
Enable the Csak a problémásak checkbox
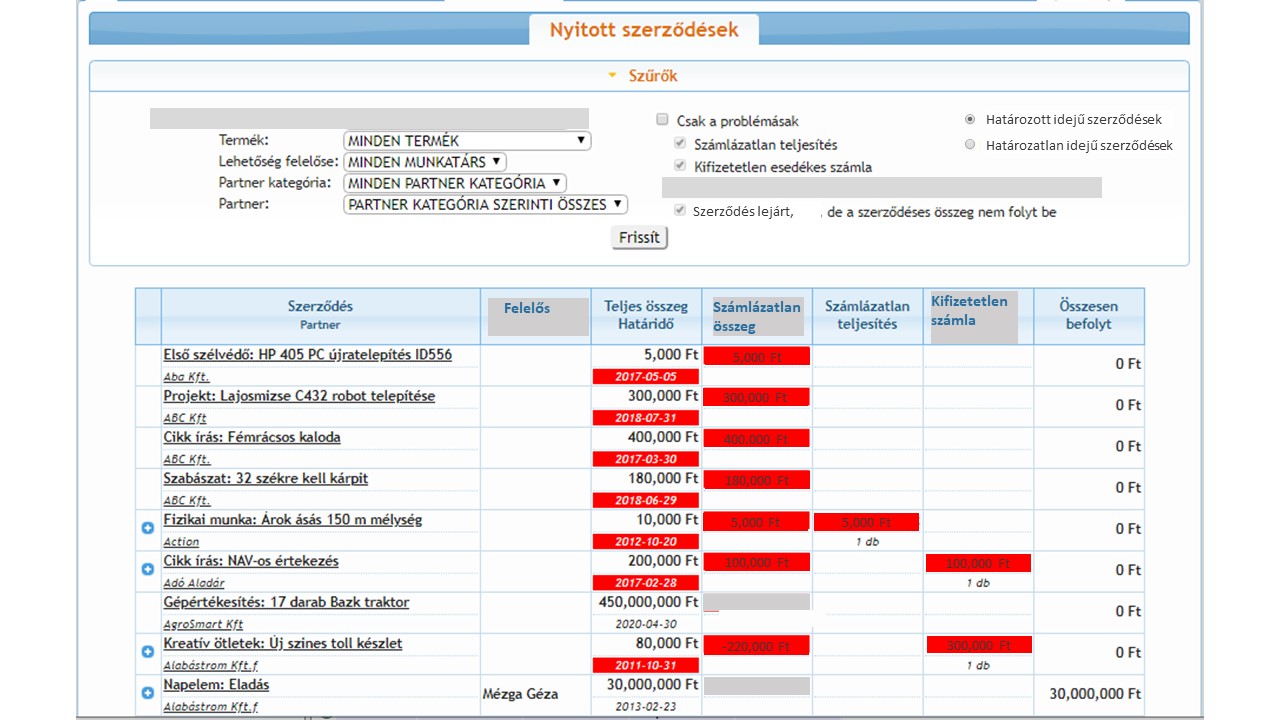click(x=662, y=120)
